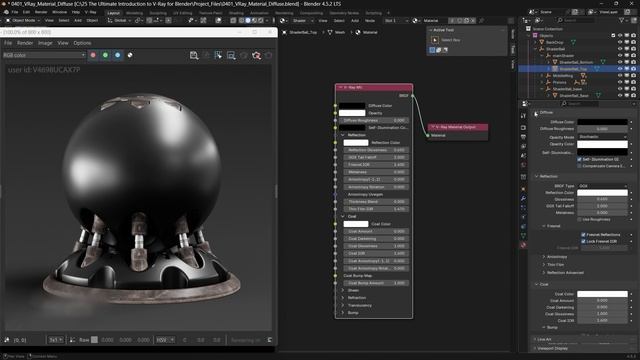
Task: Select ShaderBall_Top in the outliner
Action: [x=573, y=69]
